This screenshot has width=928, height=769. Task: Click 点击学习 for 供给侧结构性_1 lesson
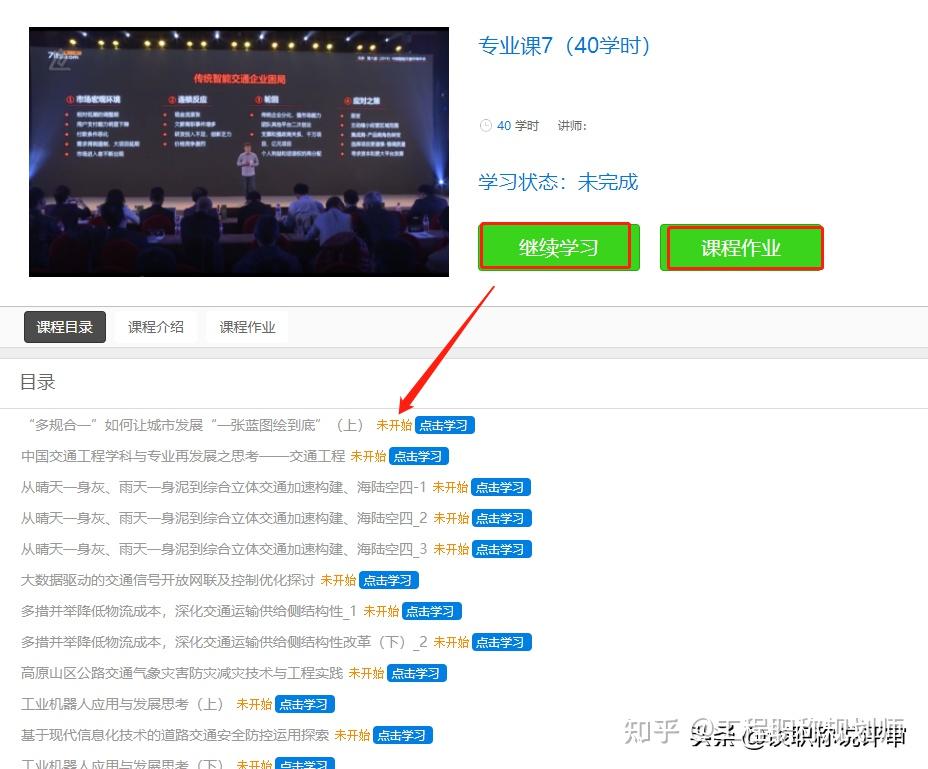click(431, 611)
